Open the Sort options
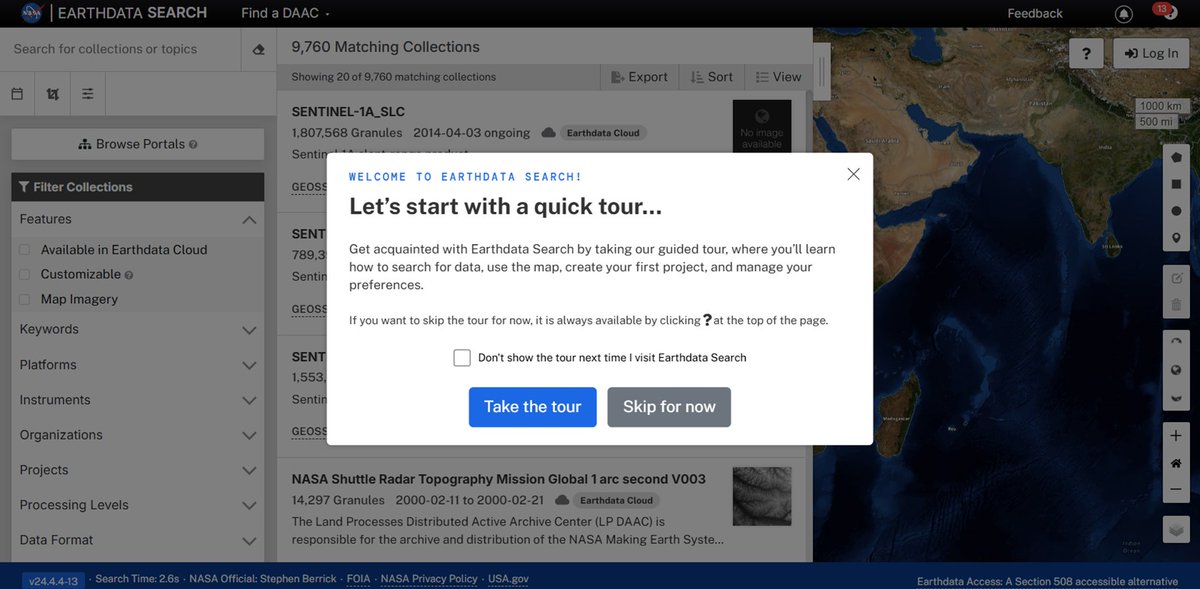The image size is (1200, 589). (711, 76)
